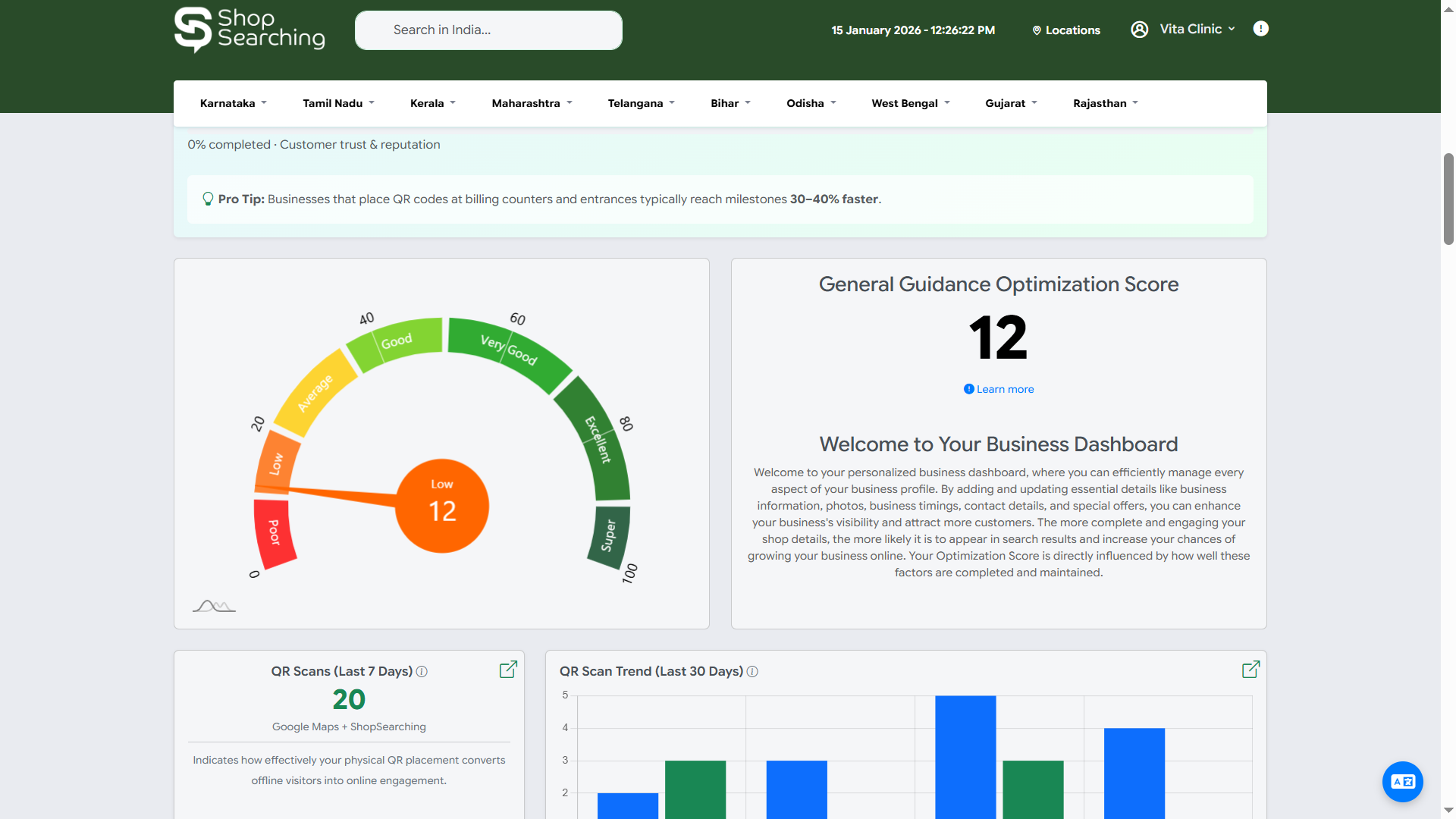This screenshot has width=1456, height=819.
Task: Select the Tamil Nadu menu item
Action: (x=338, y=103)
